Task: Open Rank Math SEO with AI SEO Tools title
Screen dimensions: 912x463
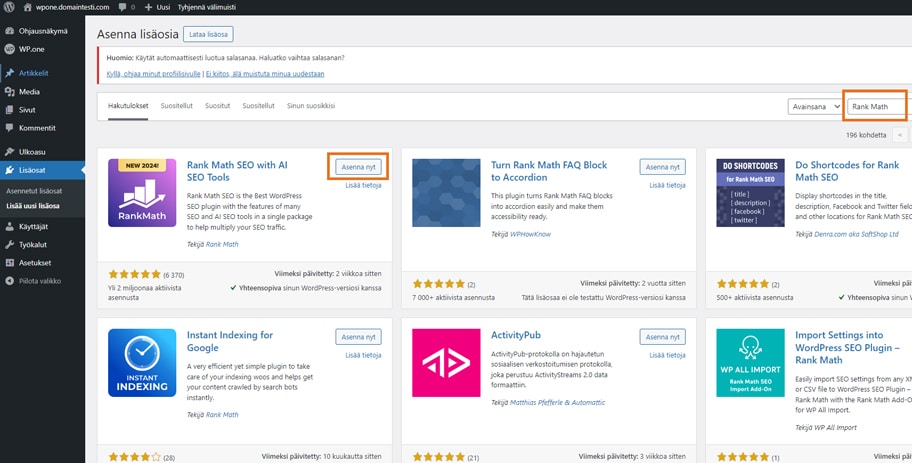Action: [237, 171]
